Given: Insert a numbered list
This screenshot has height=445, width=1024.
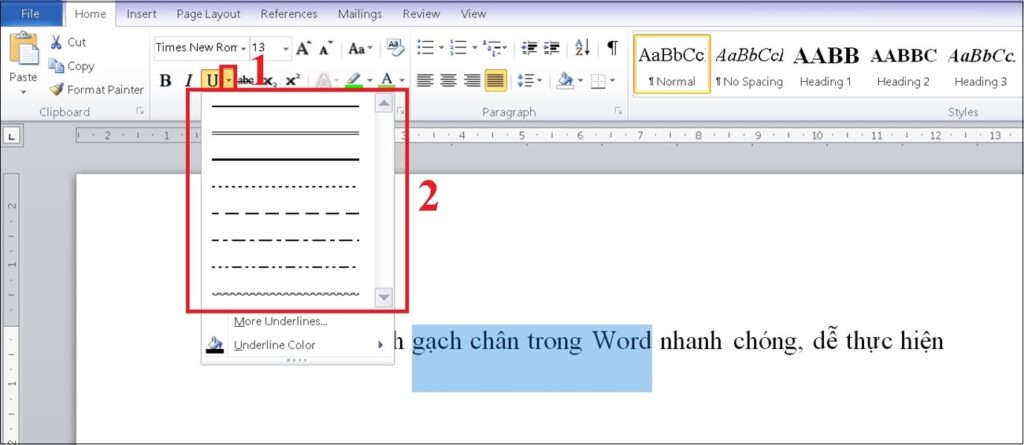Looking at the screenshot, I should click(458, 48).
